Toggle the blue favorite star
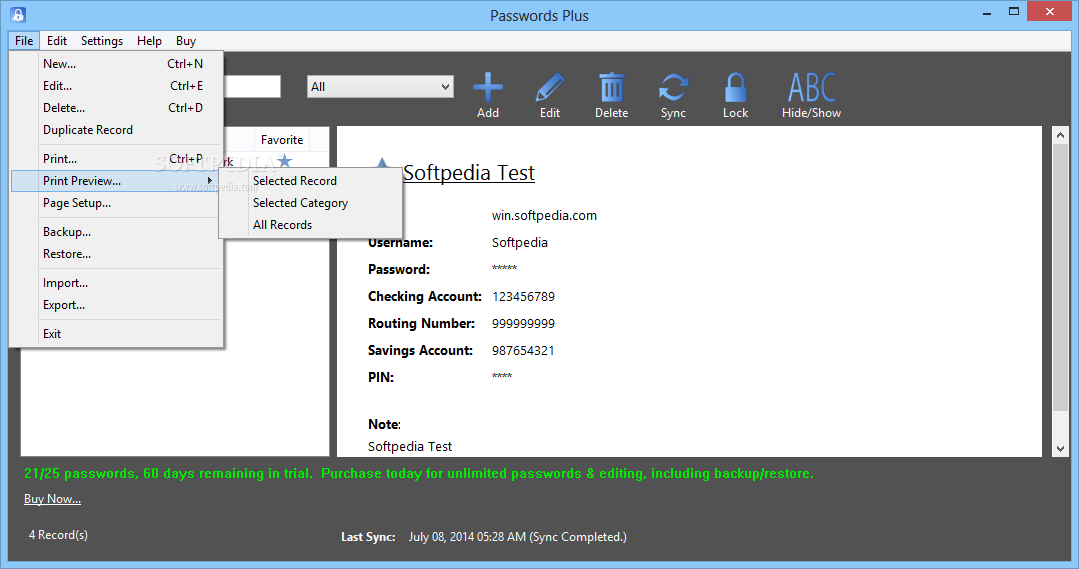This screenshot has width=1079, height=569. pyautogui.click(x=285, y=162)
